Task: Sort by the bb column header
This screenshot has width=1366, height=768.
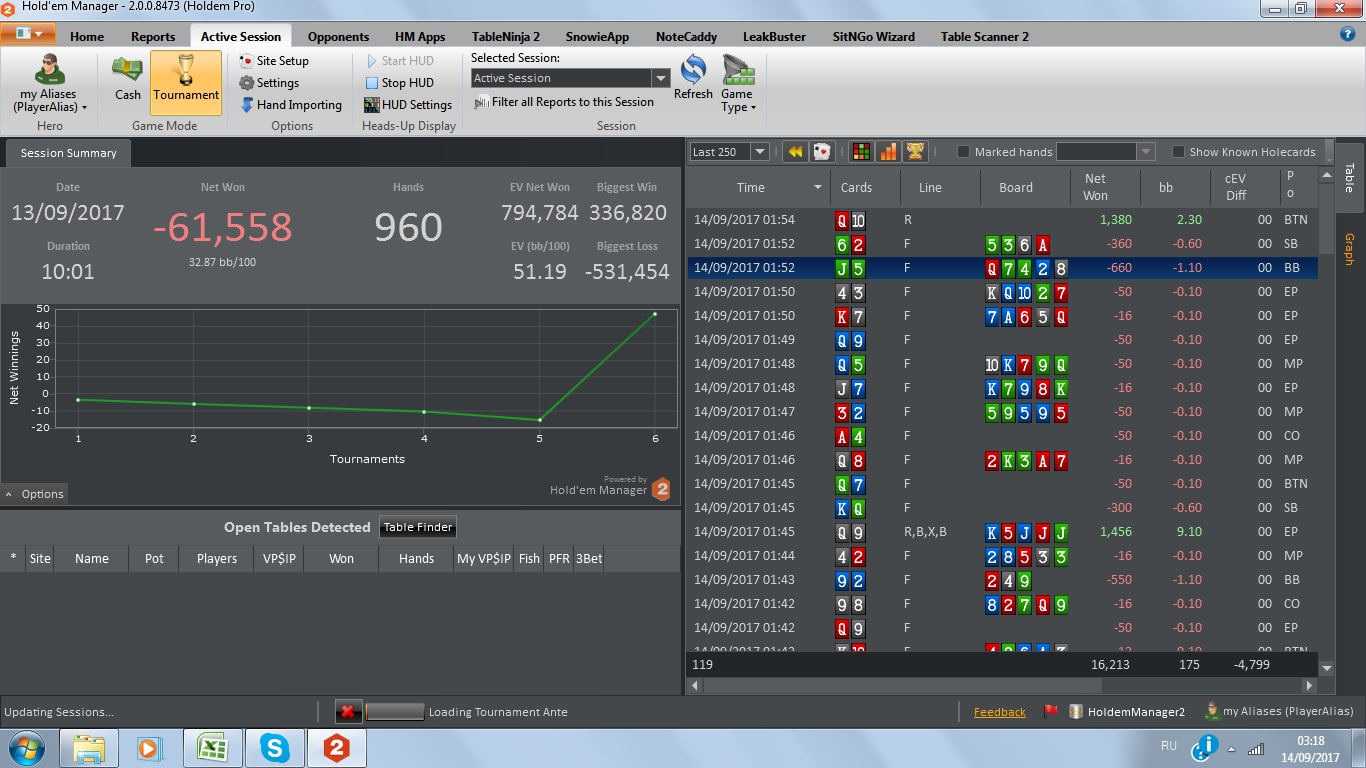Action: coord(1166,187)
